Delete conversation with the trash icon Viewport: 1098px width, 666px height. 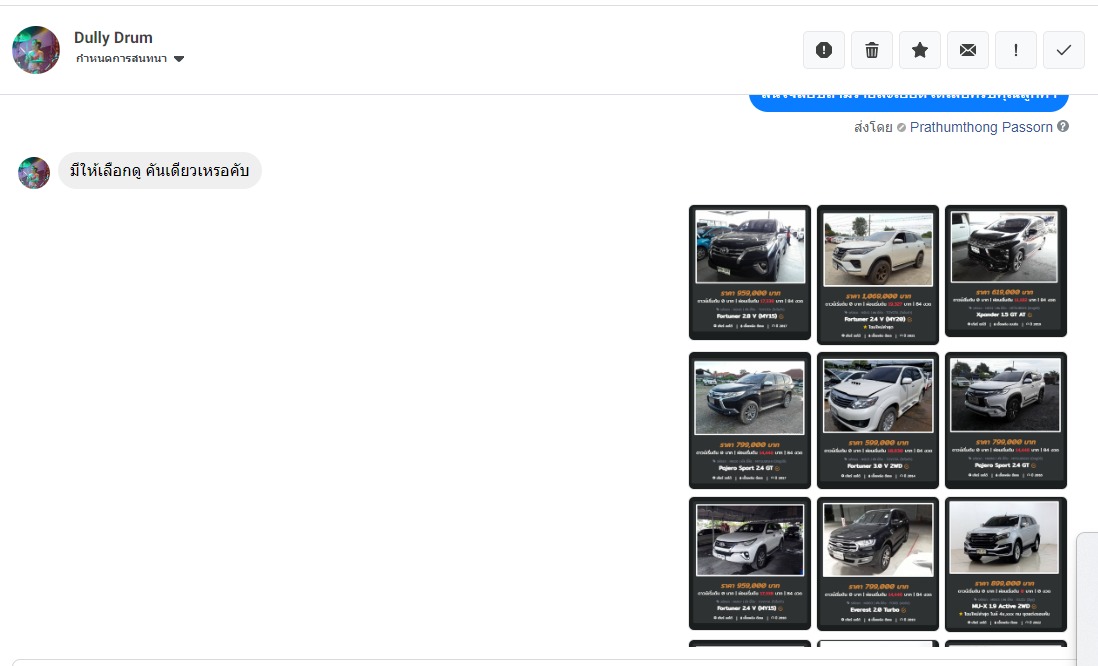(x=872, y=50)
